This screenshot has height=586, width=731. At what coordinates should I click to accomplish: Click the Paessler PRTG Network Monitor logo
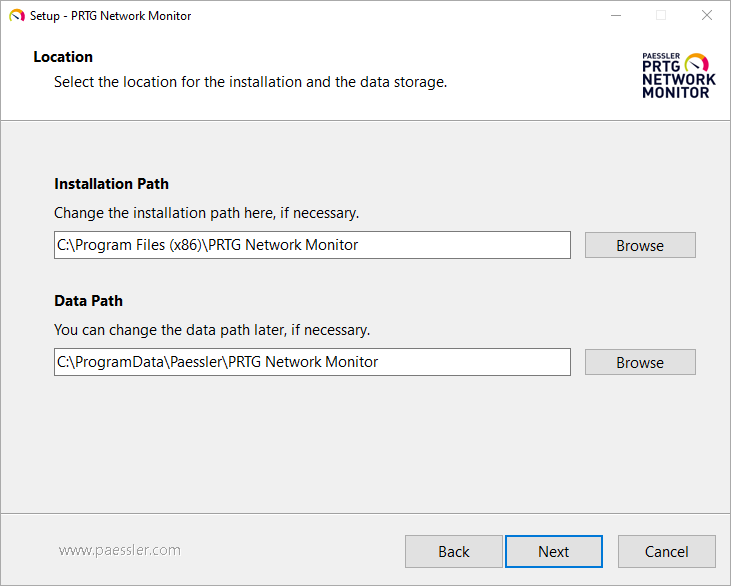tap(678, 75)
